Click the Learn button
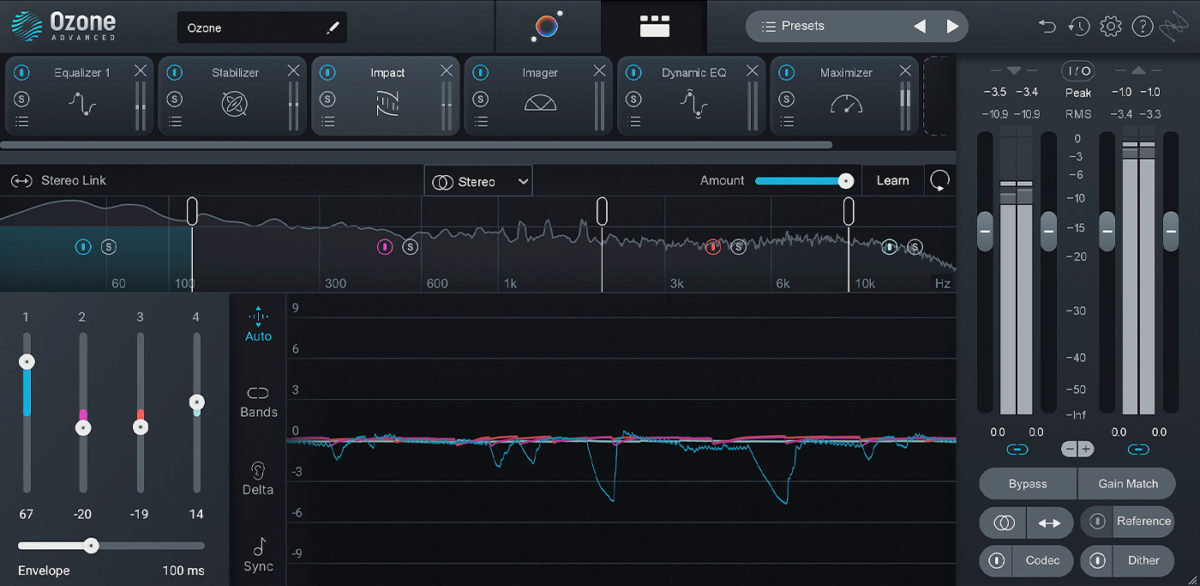The height and width of the screenshot is (586, 1200). pos(893,181)
